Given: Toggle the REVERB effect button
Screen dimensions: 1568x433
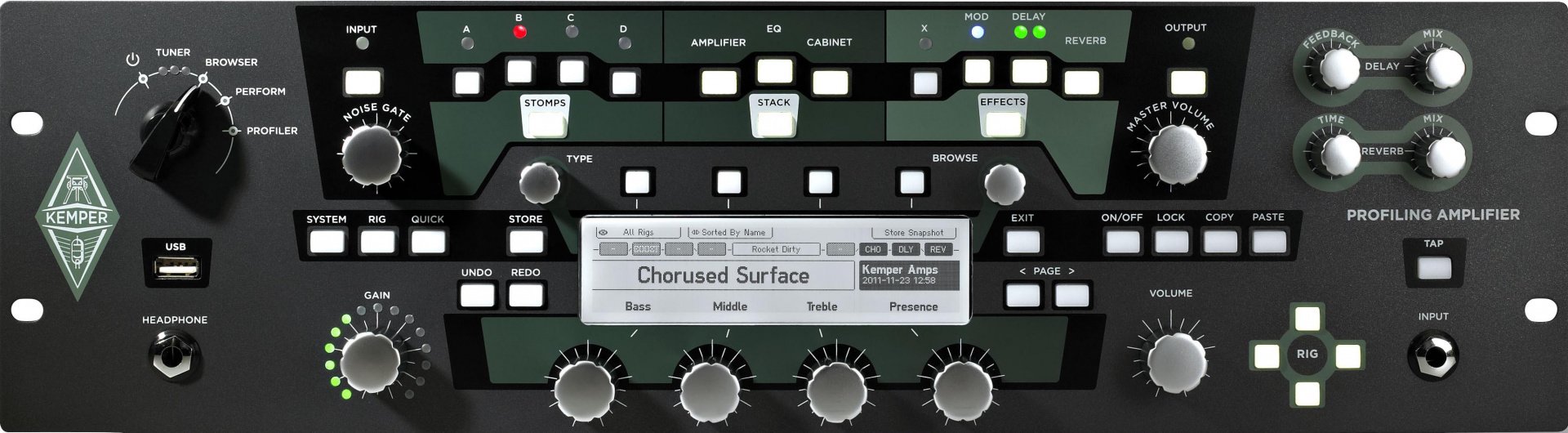Looking at the screenshot, I should 1082,83.
